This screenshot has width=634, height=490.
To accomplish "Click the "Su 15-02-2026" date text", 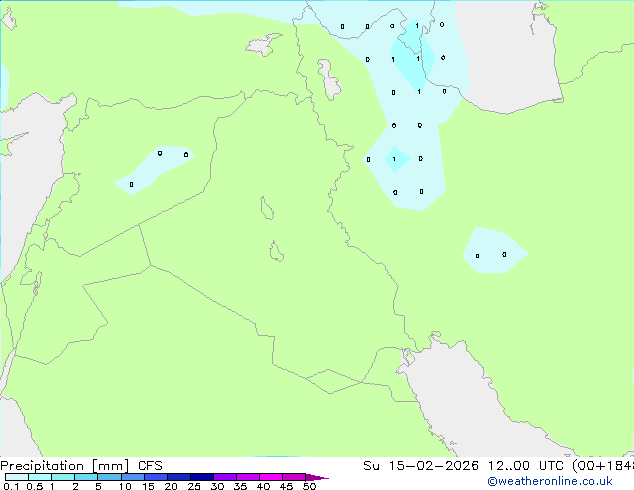I will click(421, 466).
